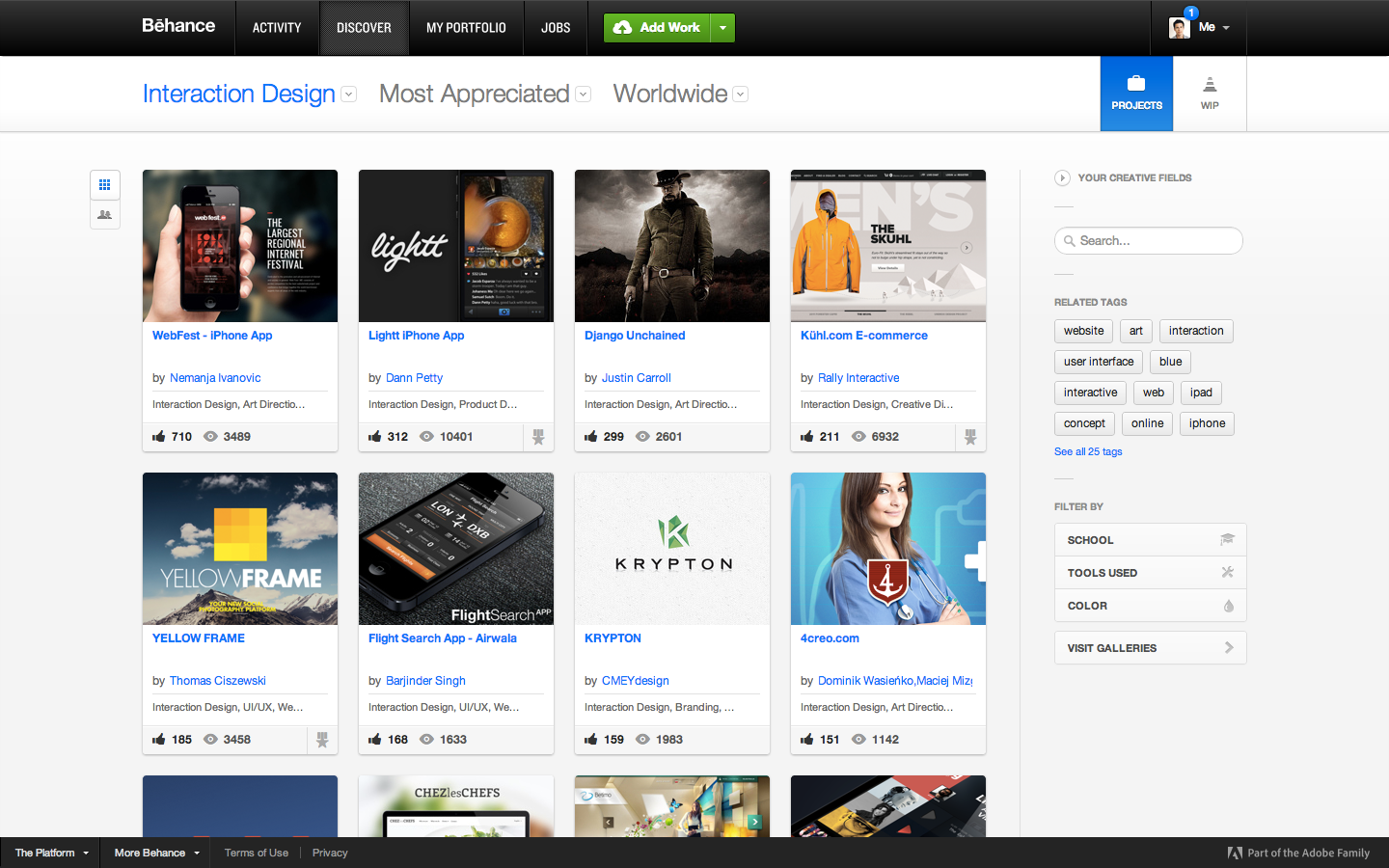This screenshot has height=868, width=1389.
Task: Select the ipad tag
Action: [x=1201, y=393]
